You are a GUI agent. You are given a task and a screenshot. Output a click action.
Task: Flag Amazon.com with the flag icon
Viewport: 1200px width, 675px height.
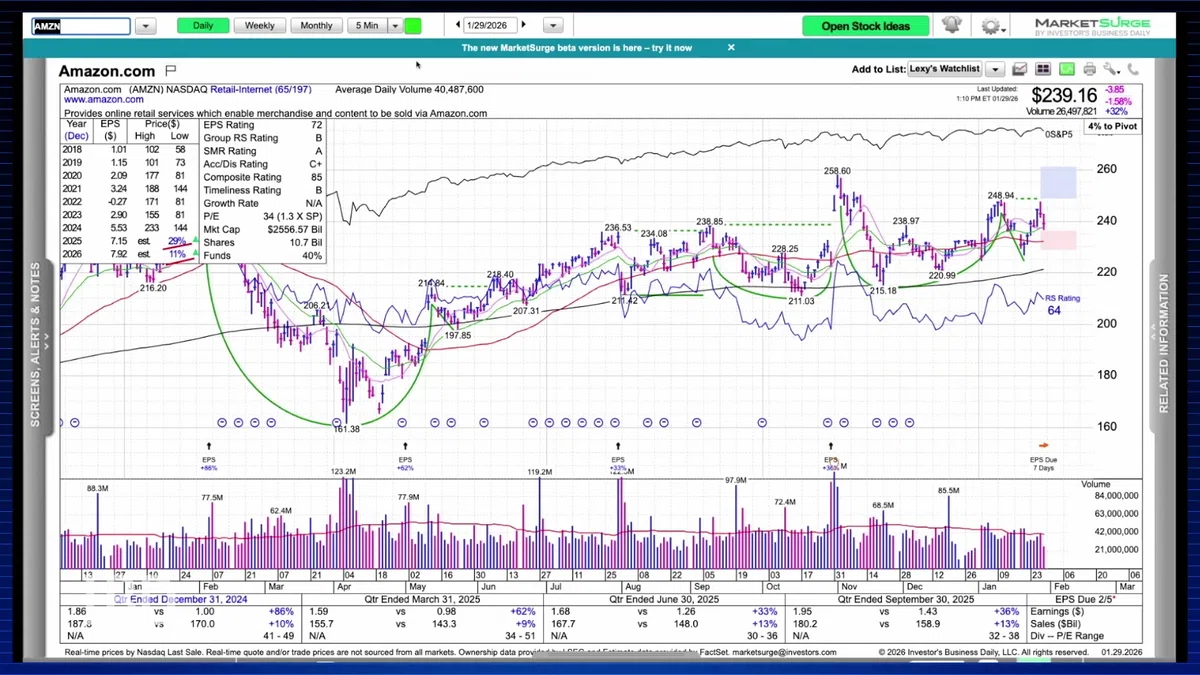(x=170, y=71)
